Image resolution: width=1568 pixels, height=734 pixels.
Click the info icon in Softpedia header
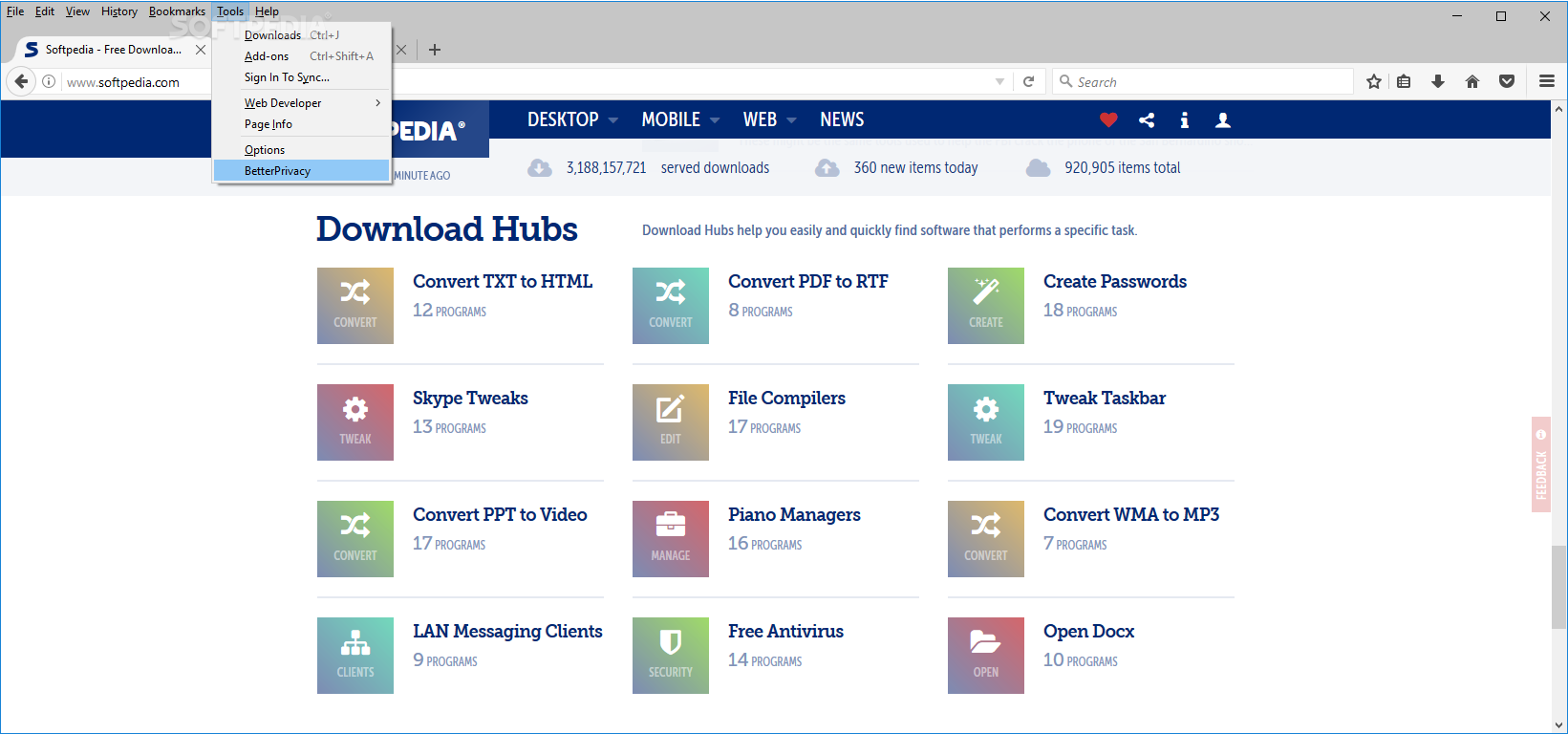[x=1185, y=120]
